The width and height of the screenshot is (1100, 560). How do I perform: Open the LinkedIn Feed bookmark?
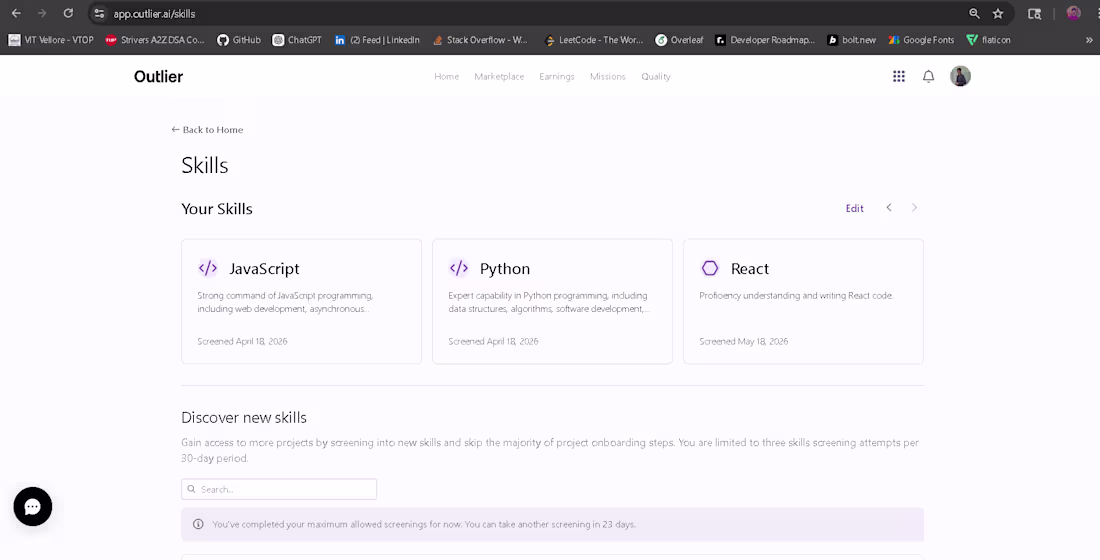tap(377, 40)
